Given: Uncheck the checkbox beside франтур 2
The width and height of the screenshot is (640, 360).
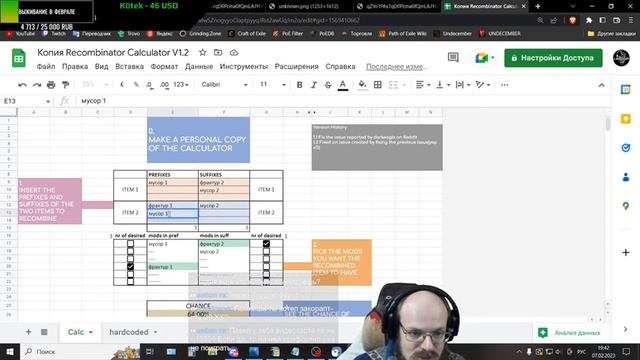Looking at the screenshot, I should [266, 244].
